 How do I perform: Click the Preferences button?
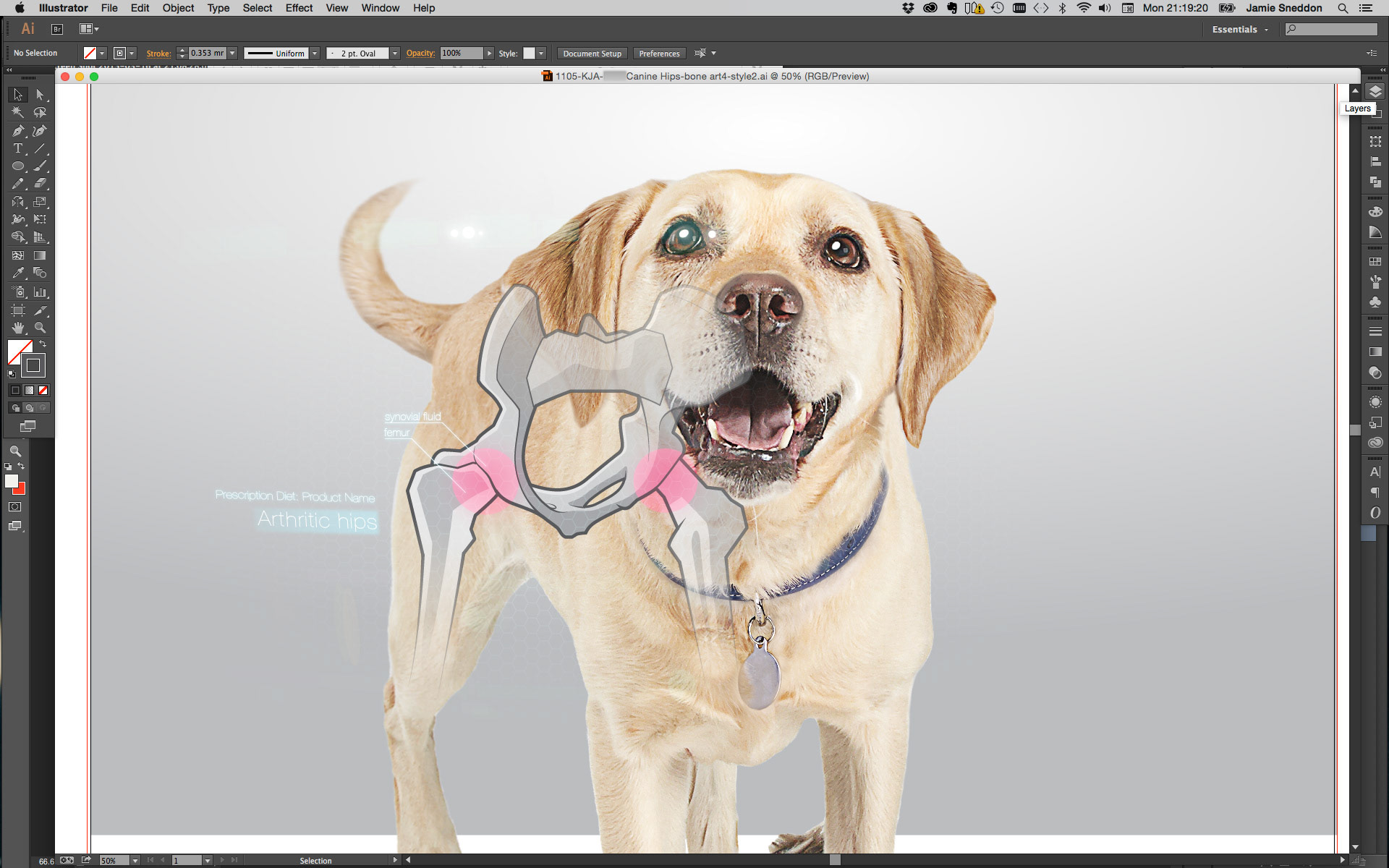click(659, 54)
